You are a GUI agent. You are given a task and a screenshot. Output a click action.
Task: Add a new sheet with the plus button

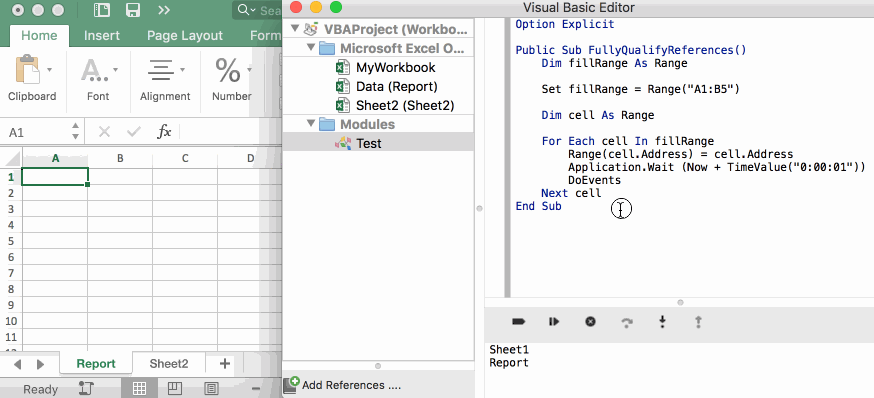[x=225, y=364]
